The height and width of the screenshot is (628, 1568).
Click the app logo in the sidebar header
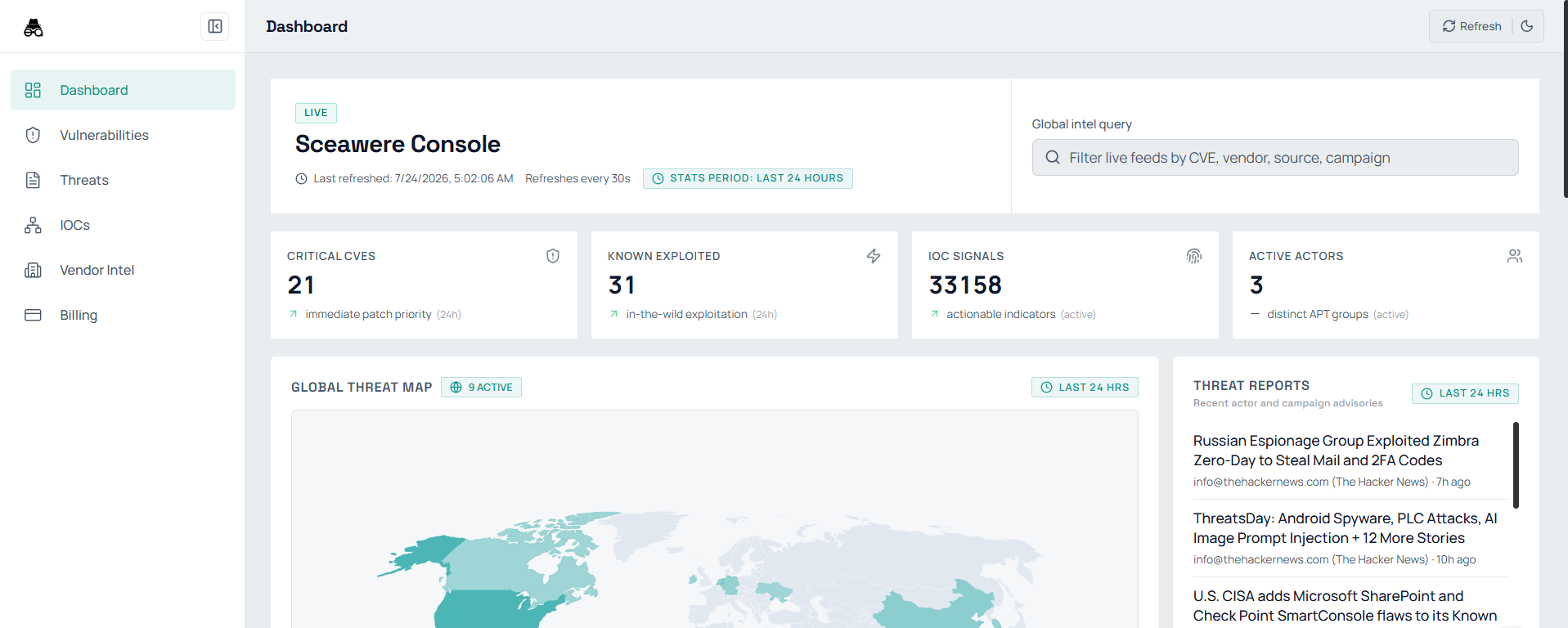pos(34,27)
